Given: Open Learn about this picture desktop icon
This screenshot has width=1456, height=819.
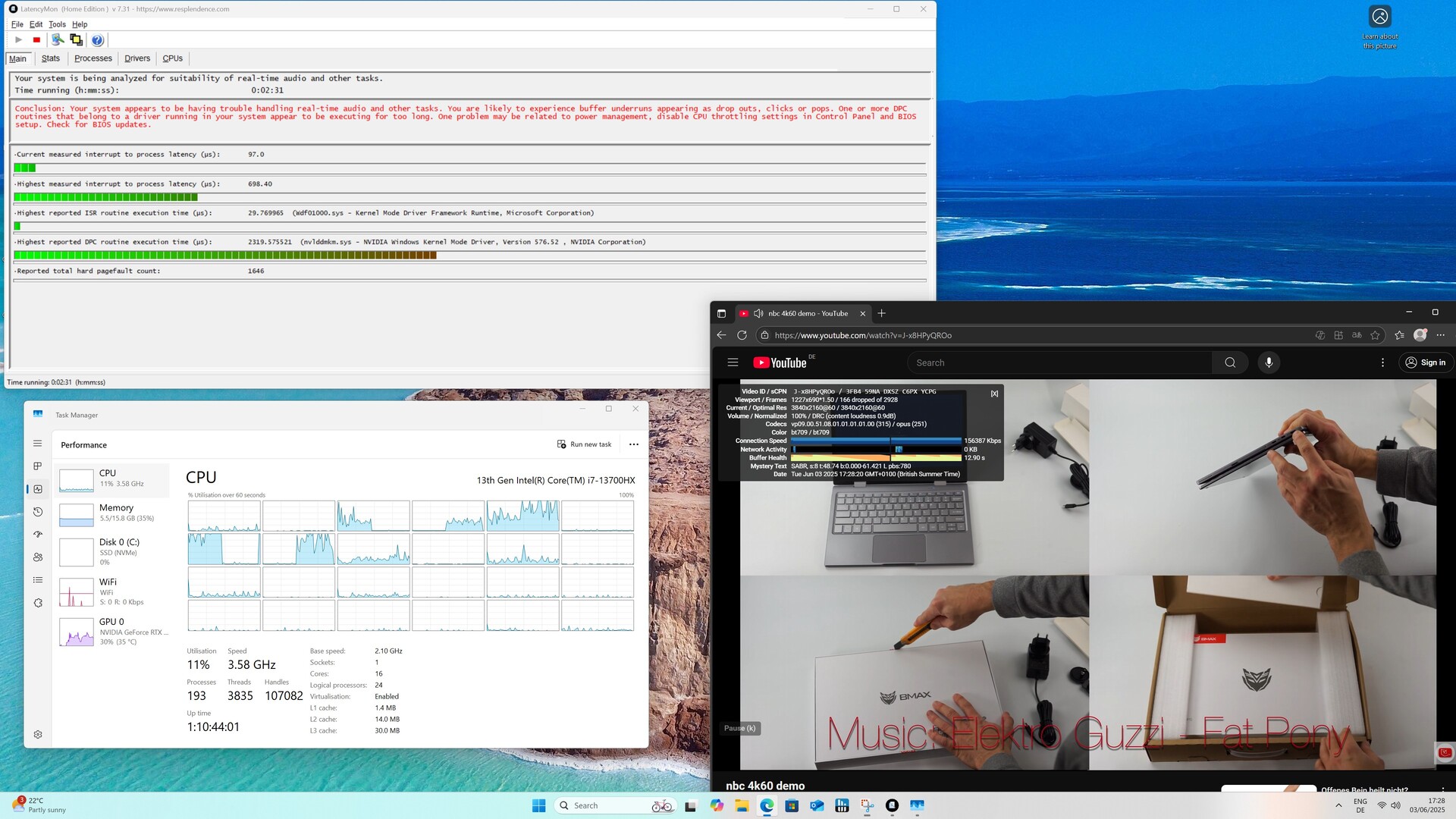Looking at the screenshot, I should [x=1379, y=27].
